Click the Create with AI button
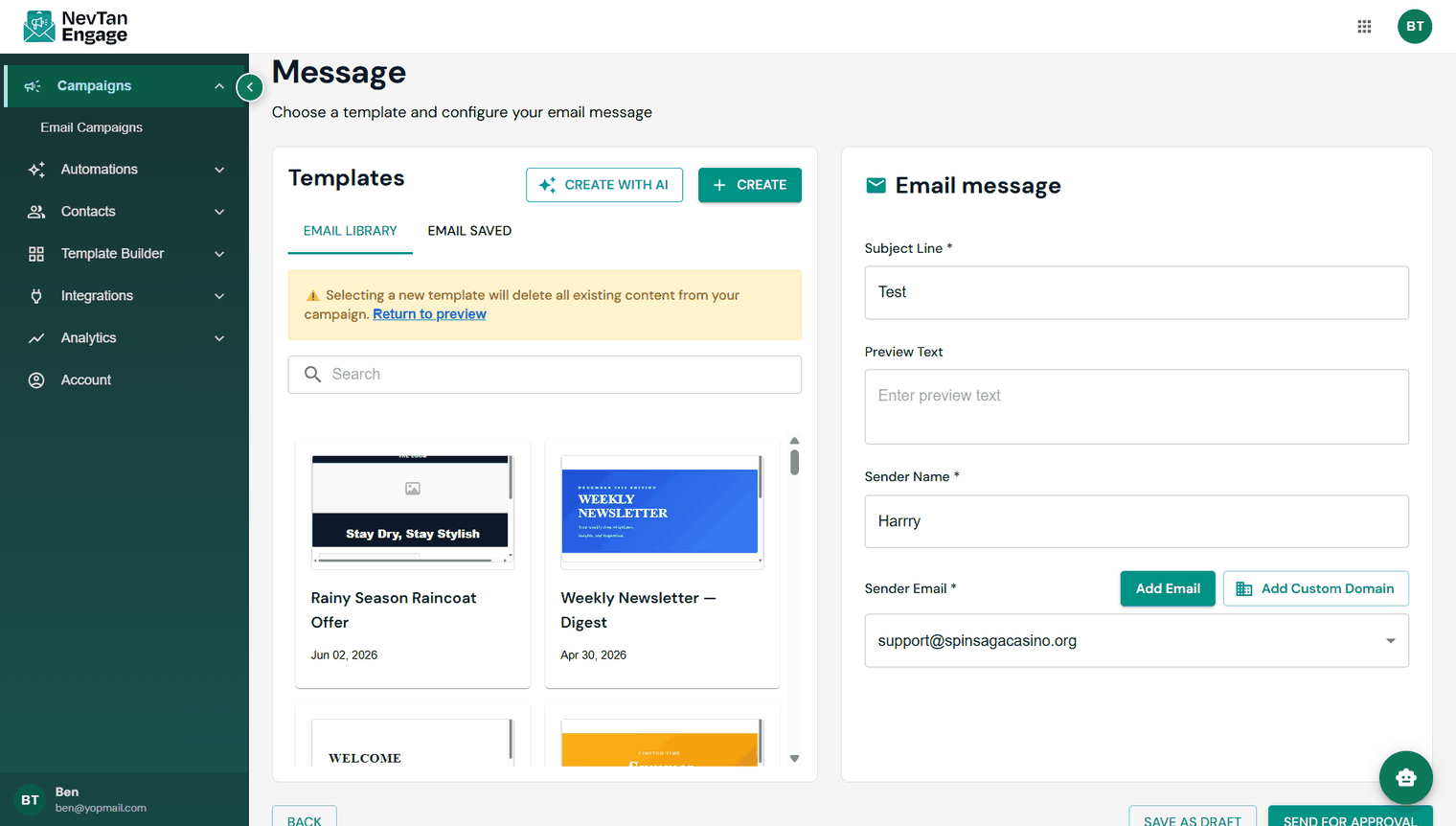 [x=604, y=185]
